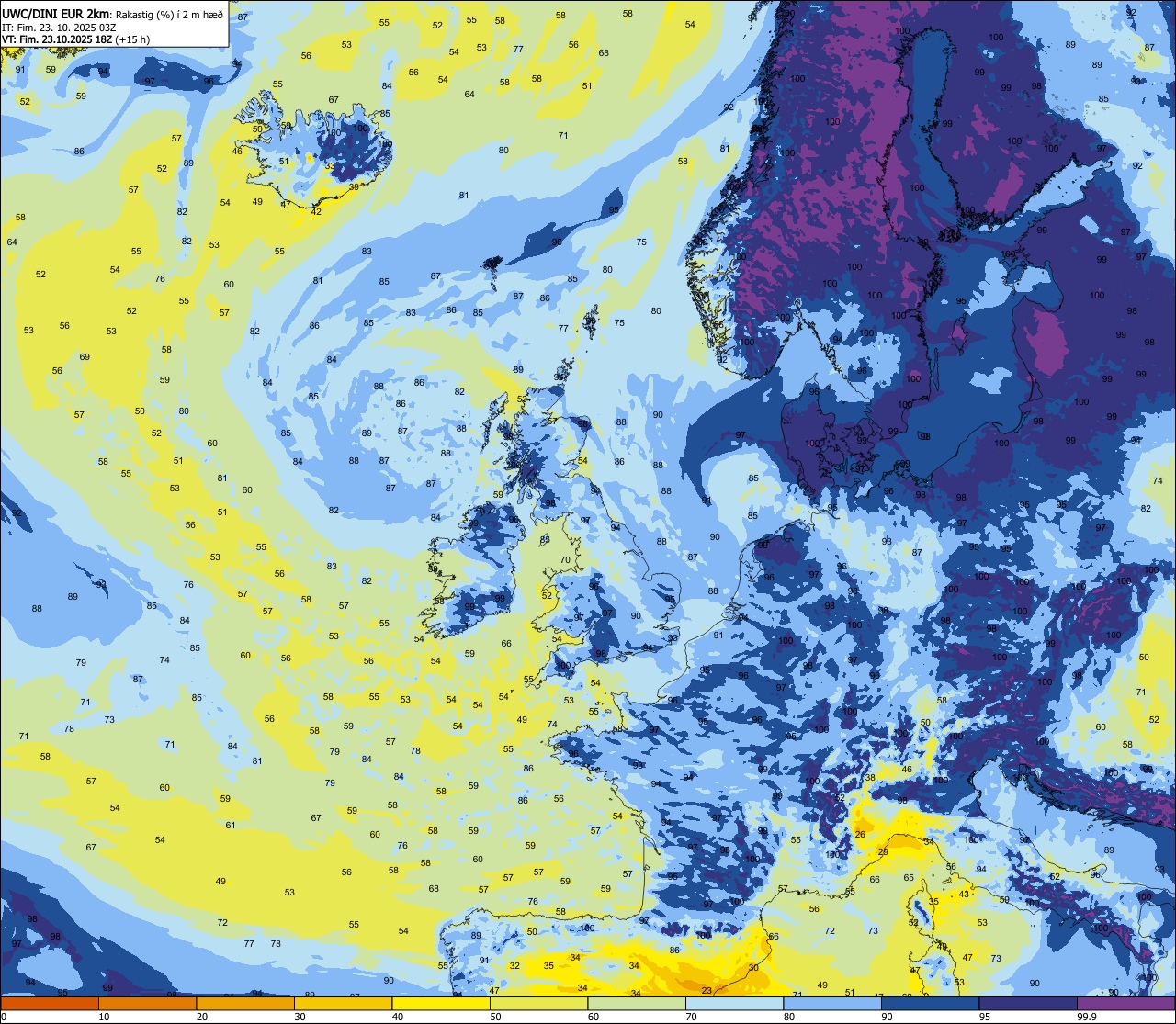Click the dark blue 90–95 legend swatch
The image size is (1176, 1024).
(x=930, y=1004)
